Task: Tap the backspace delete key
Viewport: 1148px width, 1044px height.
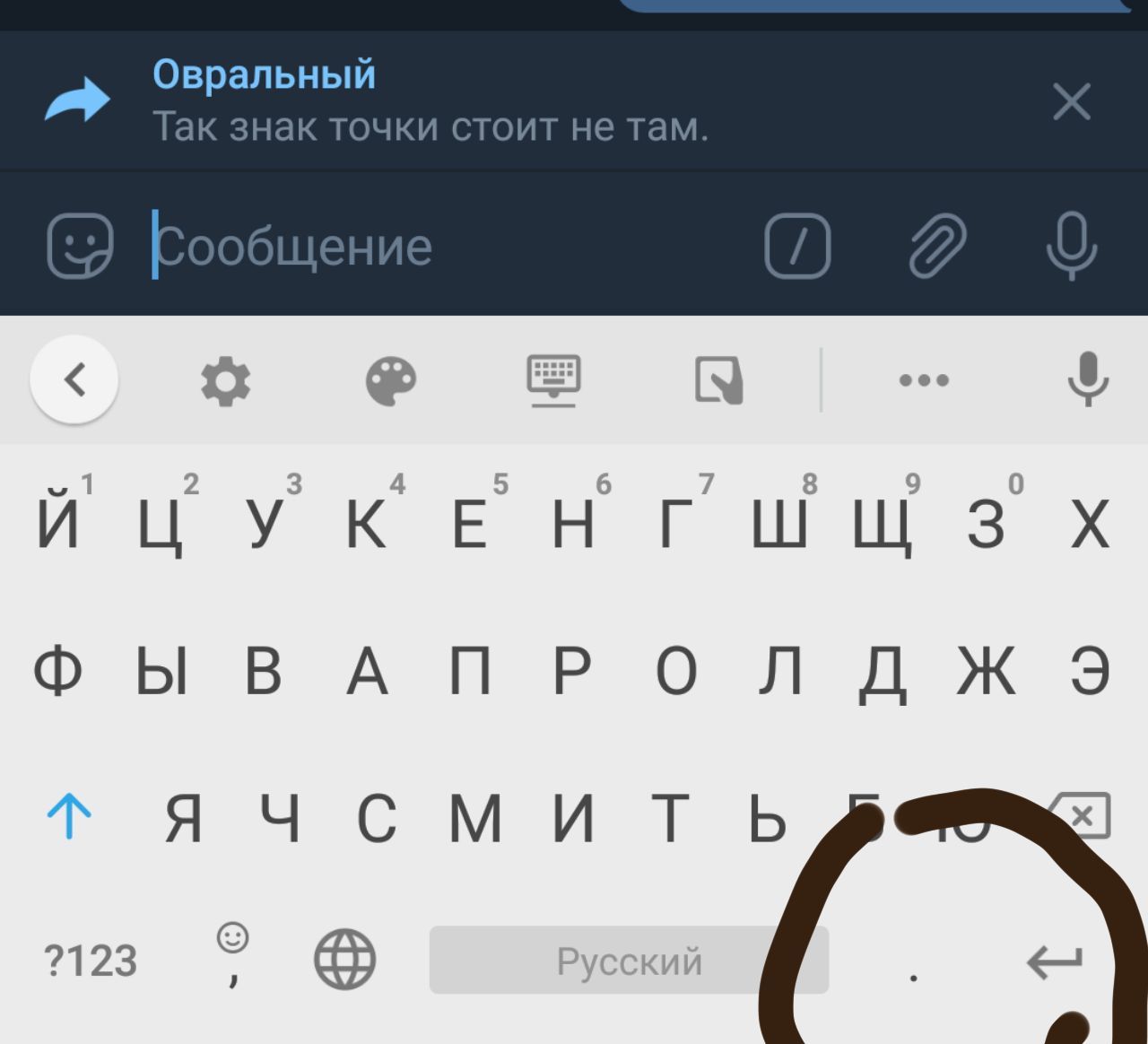Action: click(1082, 816)
